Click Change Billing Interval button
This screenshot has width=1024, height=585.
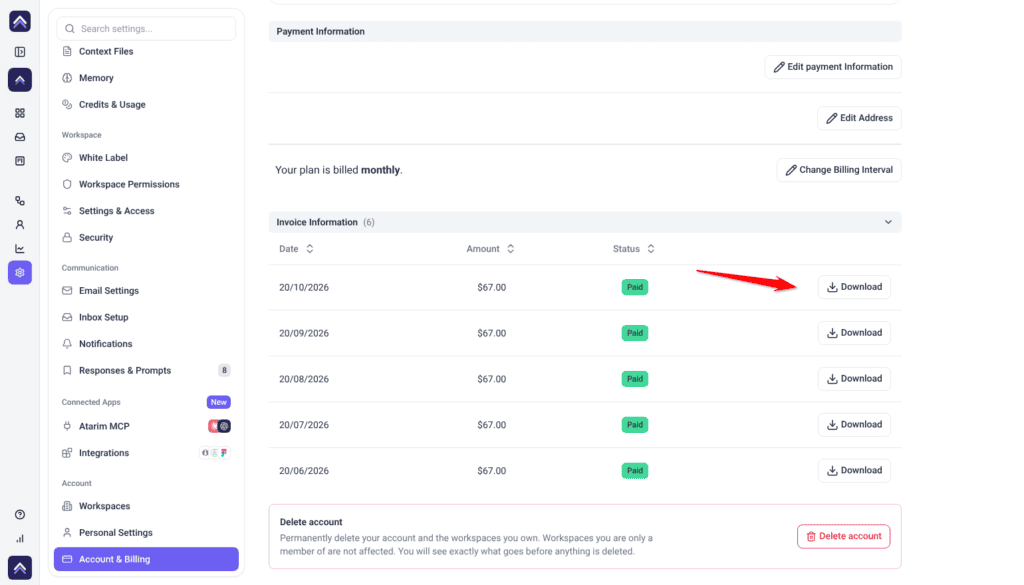point(839,170)
